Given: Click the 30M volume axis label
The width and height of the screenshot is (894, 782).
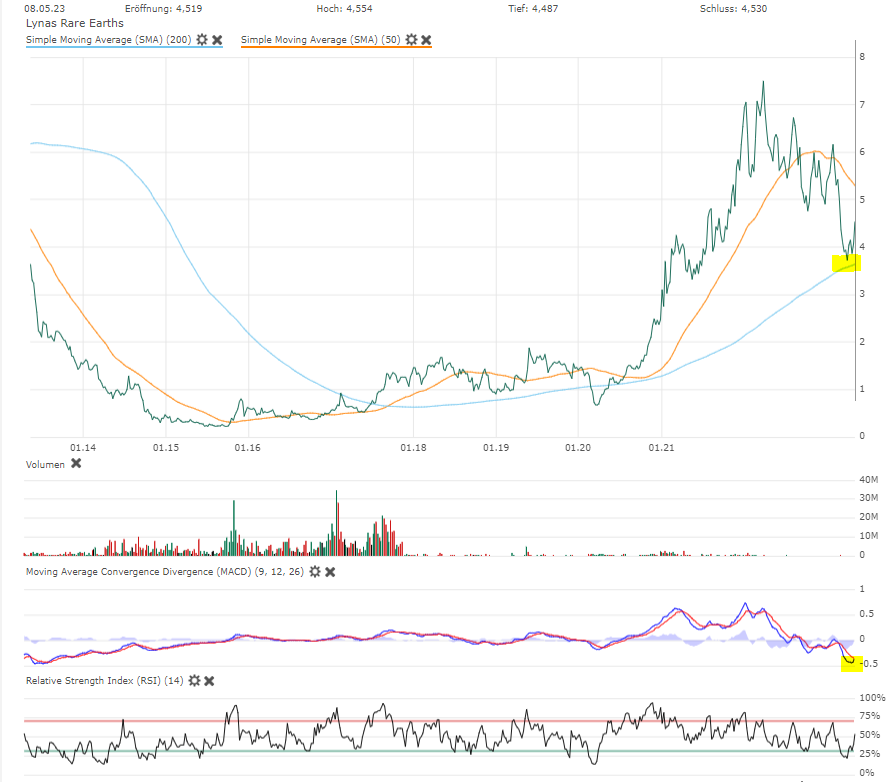Looking at the screenshot, I should (x=868, y=498).
